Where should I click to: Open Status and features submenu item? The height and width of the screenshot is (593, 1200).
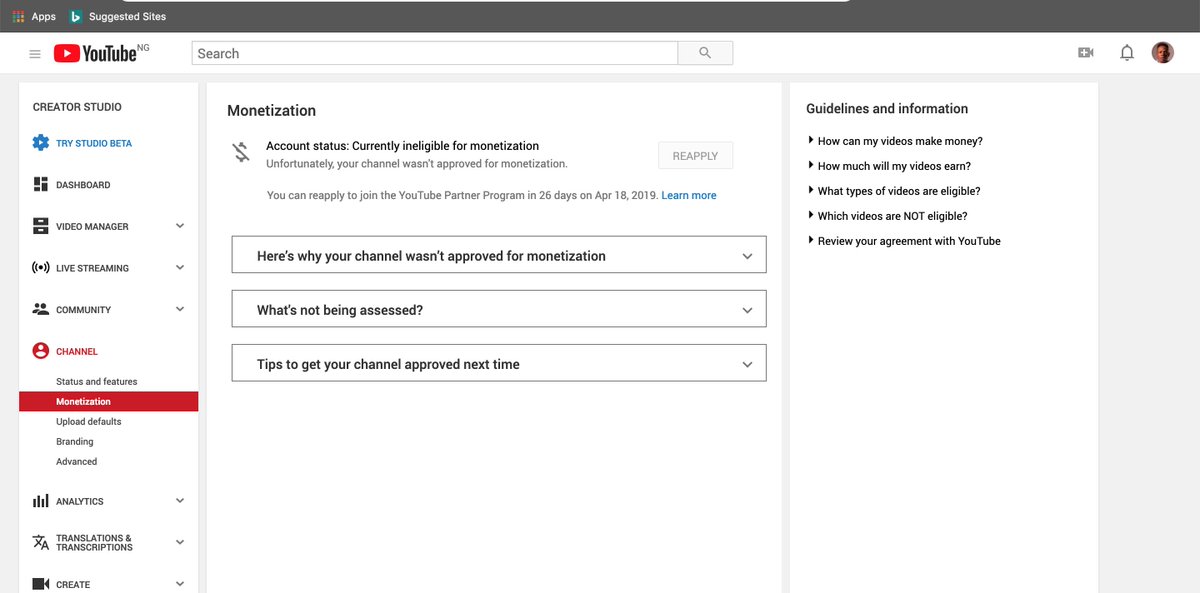[97, 382]
